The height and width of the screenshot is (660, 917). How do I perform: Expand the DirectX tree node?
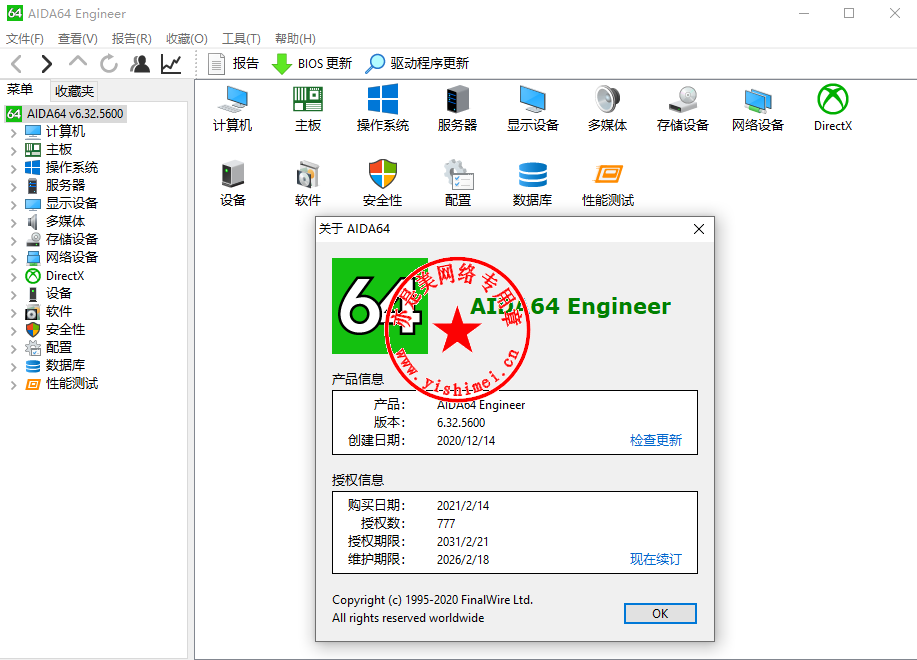(x=13, y=277)
